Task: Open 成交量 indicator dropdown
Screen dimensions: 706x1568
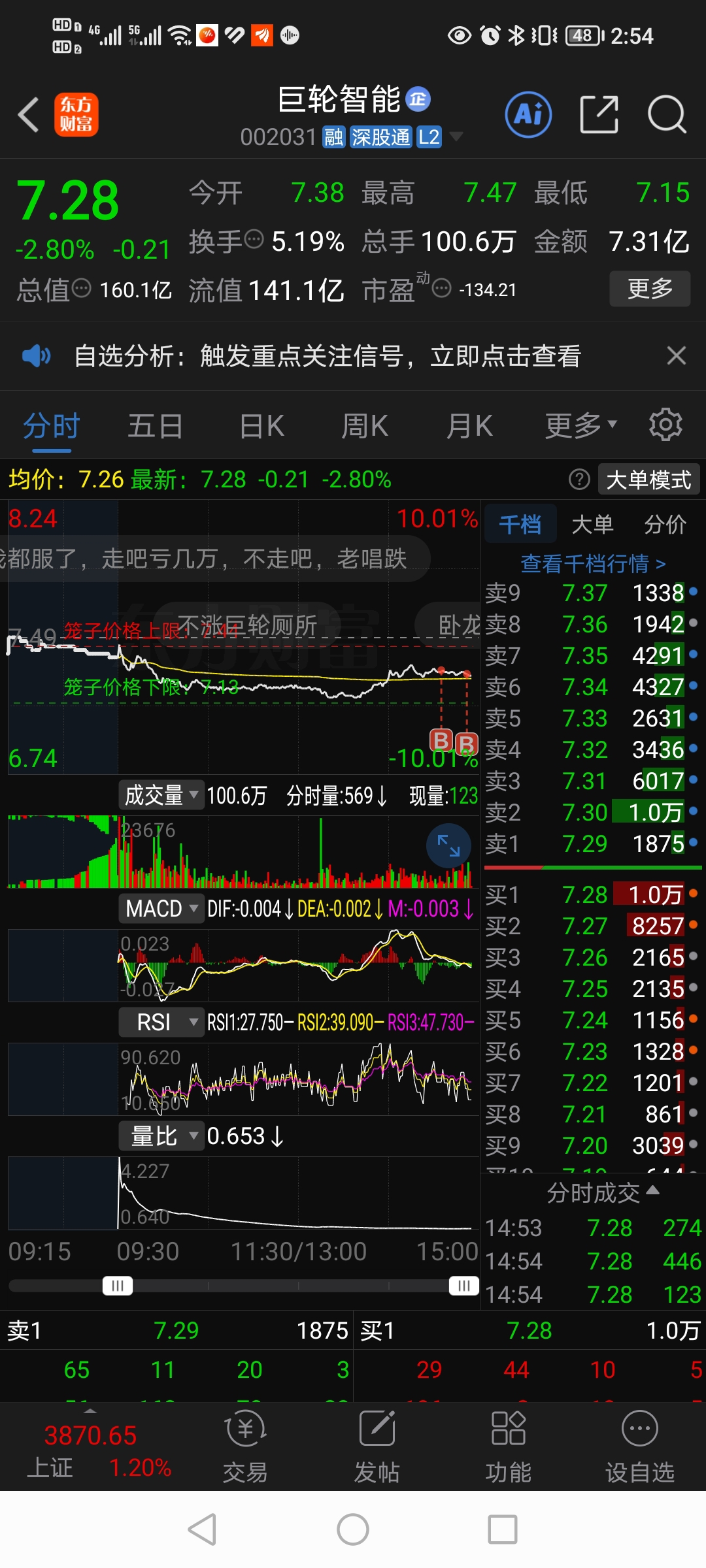Action: pos(161,795)
